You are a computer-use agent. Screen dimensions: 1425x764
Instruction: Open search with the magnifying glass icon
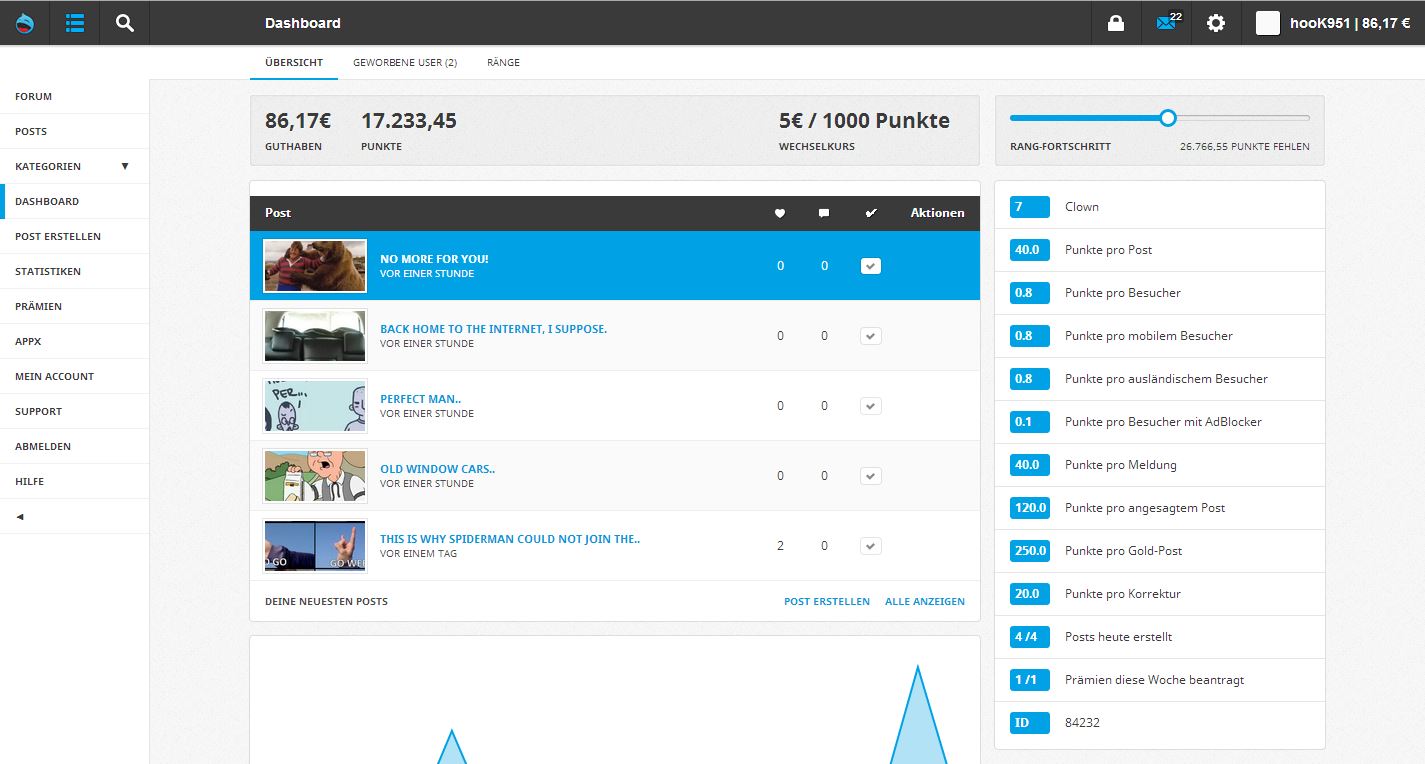coord(124,23)
